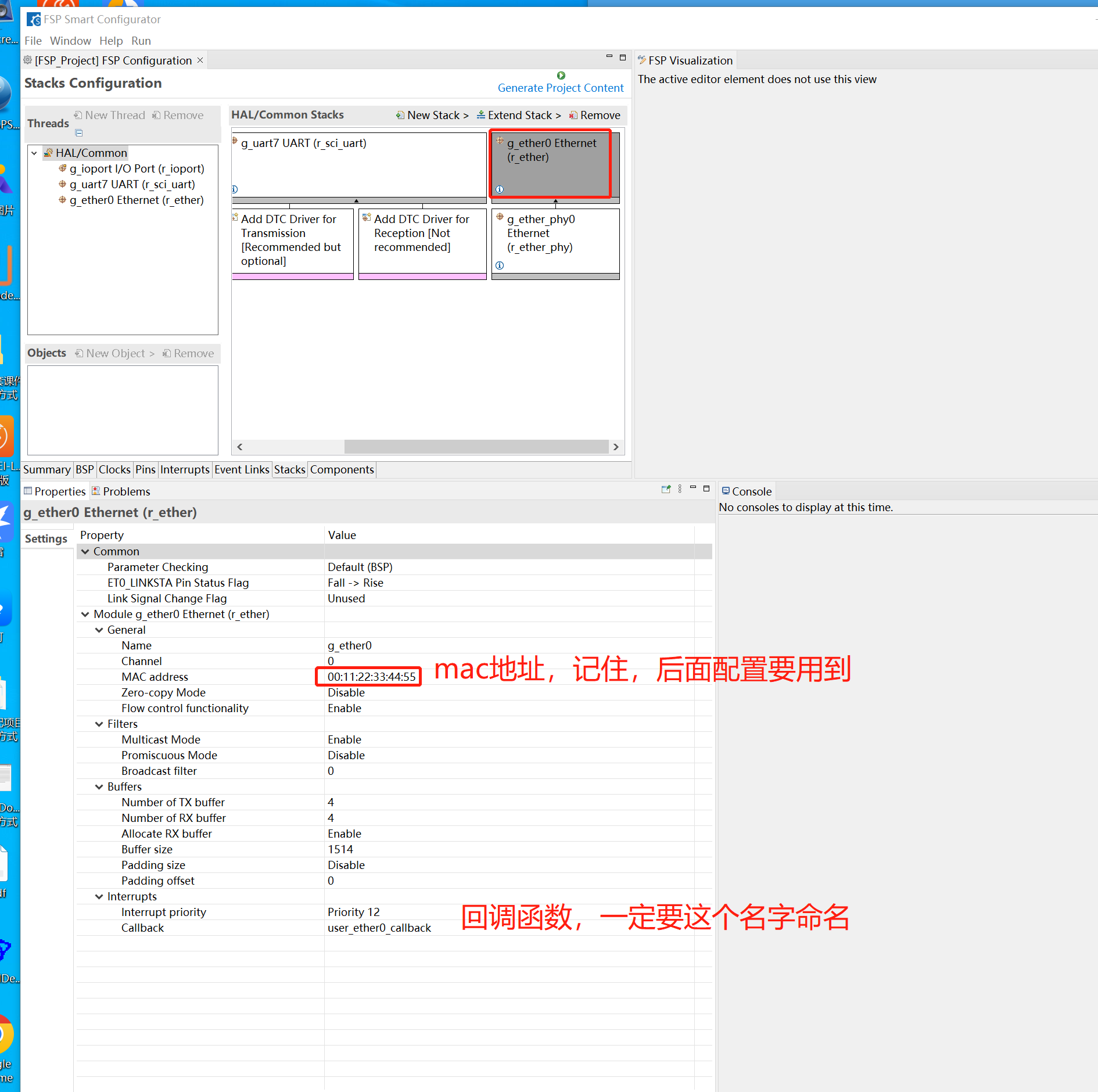Click Remove in HAL/Common Stacks toolbar
This screenshot has width=1098, height=1092.
(595, 115)
